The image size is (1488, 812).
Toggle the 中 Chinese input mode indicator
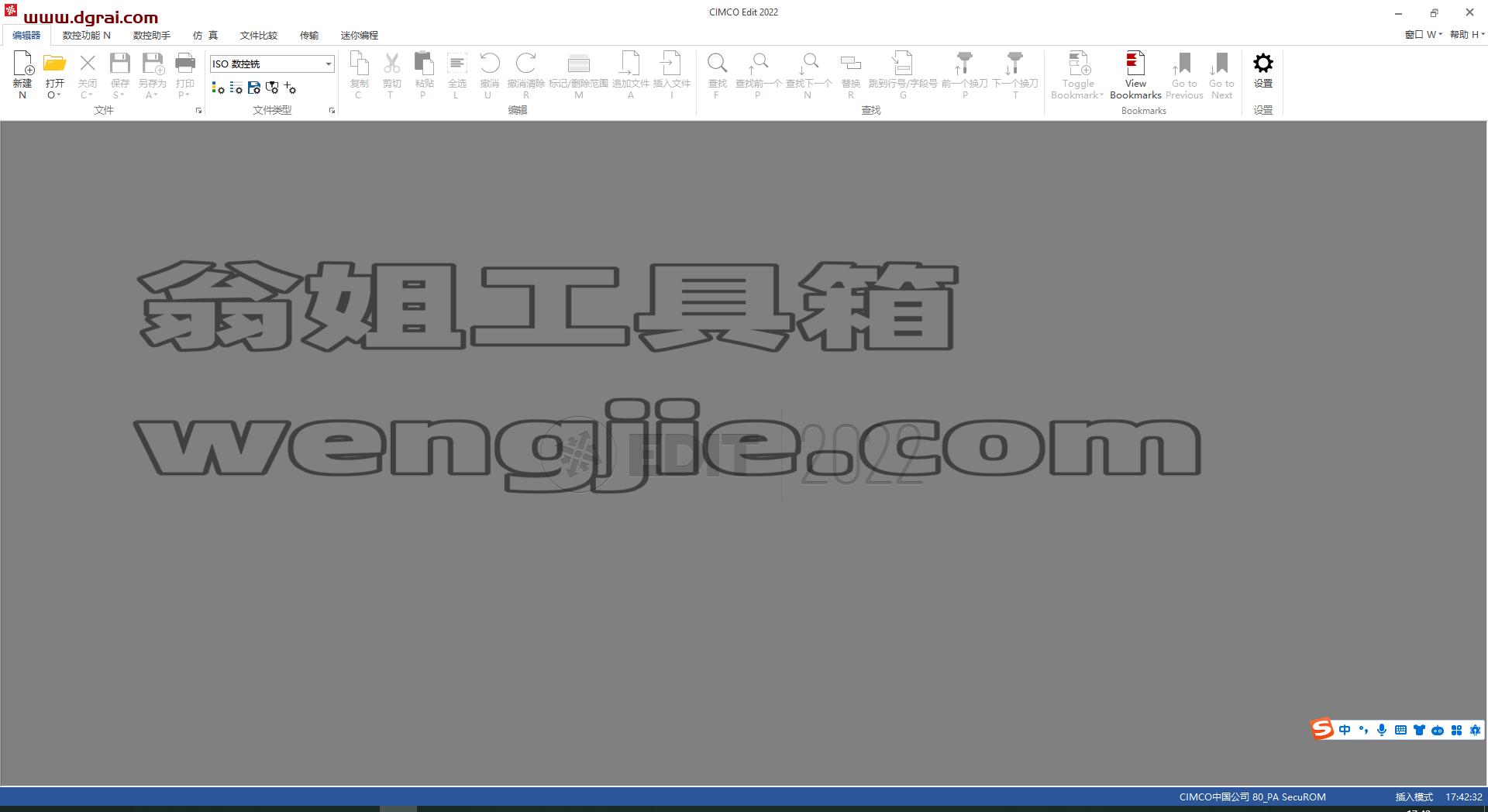(x=1345, y=730)
